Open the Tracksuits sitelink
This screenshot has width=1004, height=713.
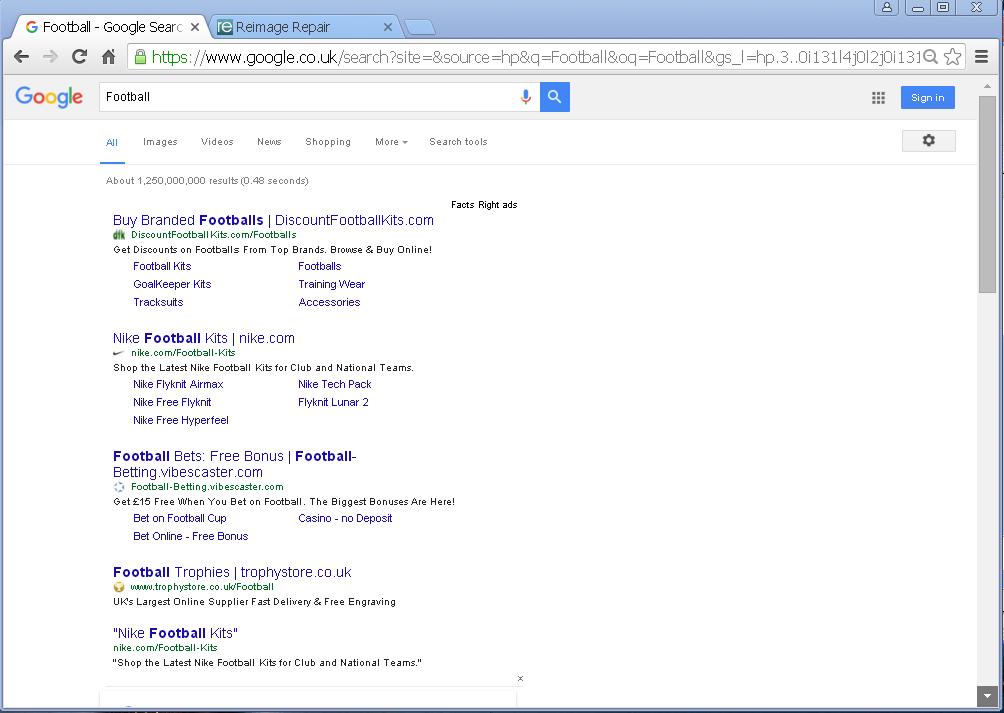158,302
